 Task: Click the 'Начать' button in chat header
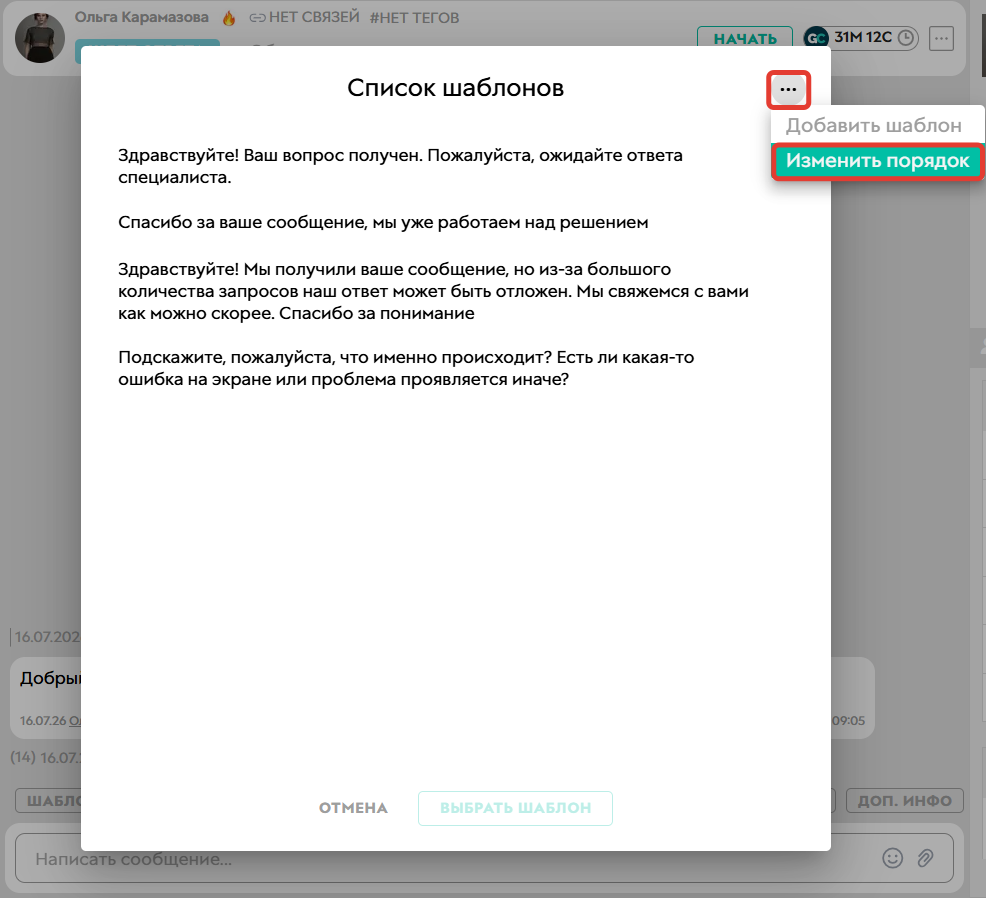745,38
